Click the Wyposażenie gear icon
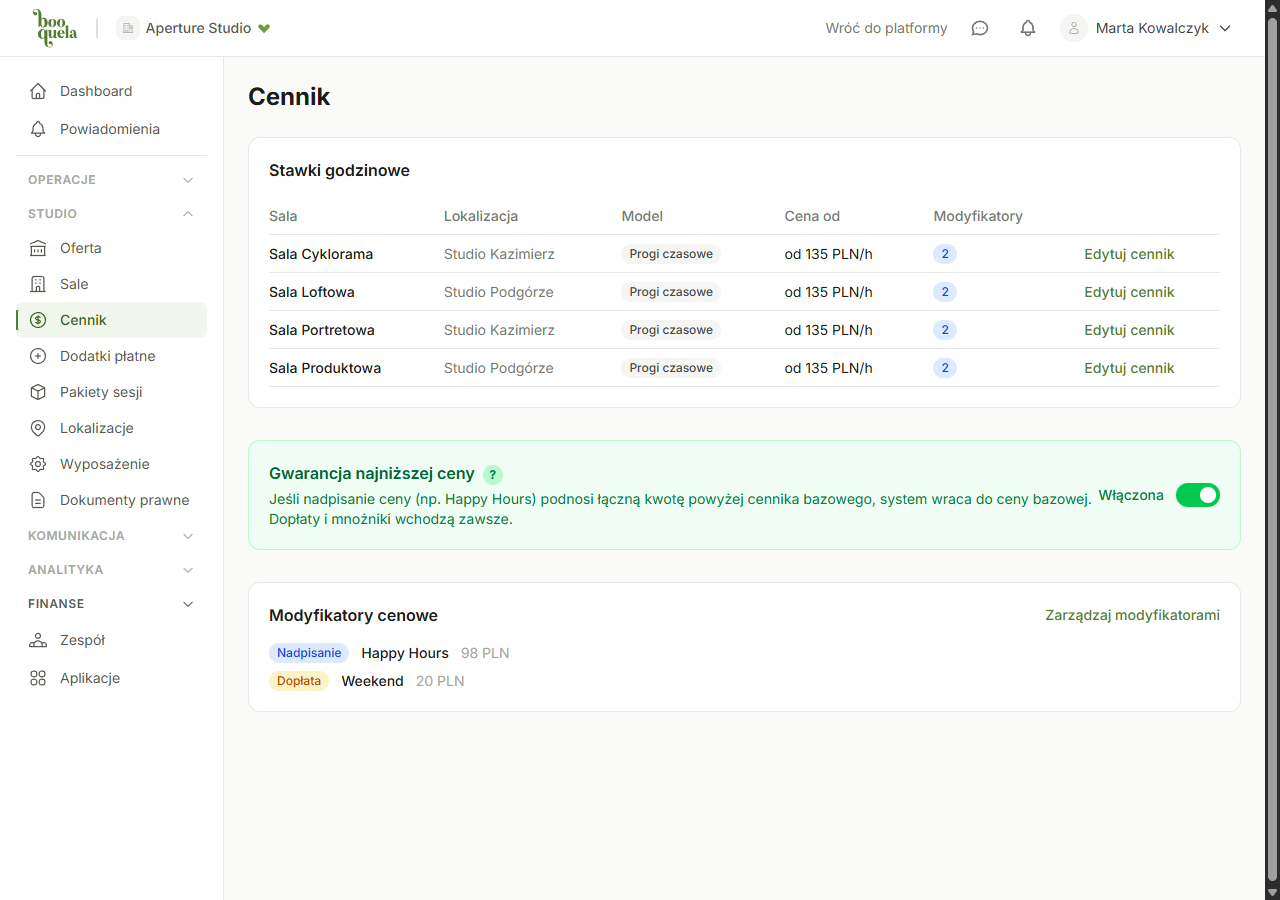This screenshot has height=900, width=1280. pos(38,464)
